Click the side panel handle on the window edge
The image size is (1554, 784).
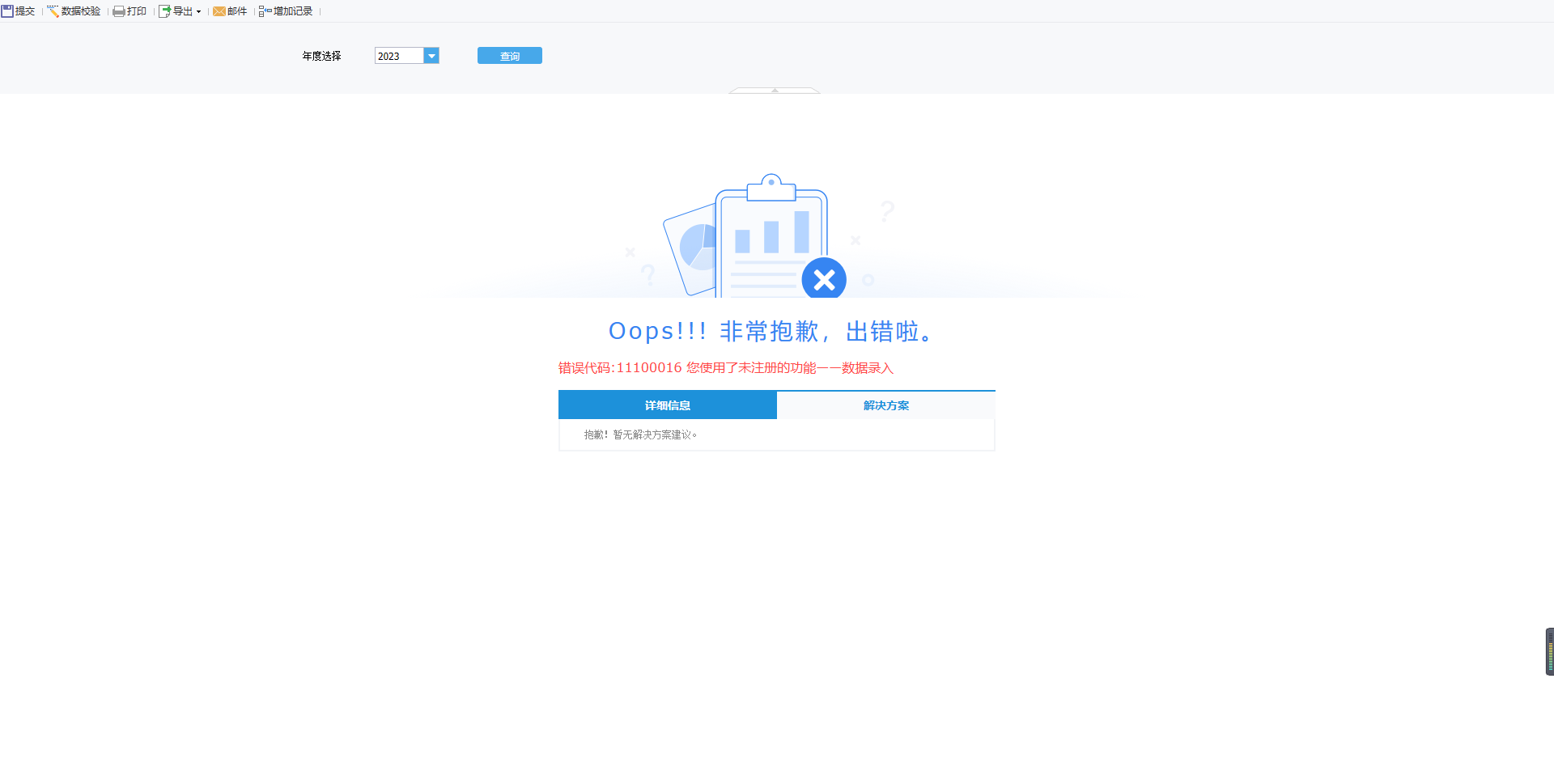coord(1549,651)
